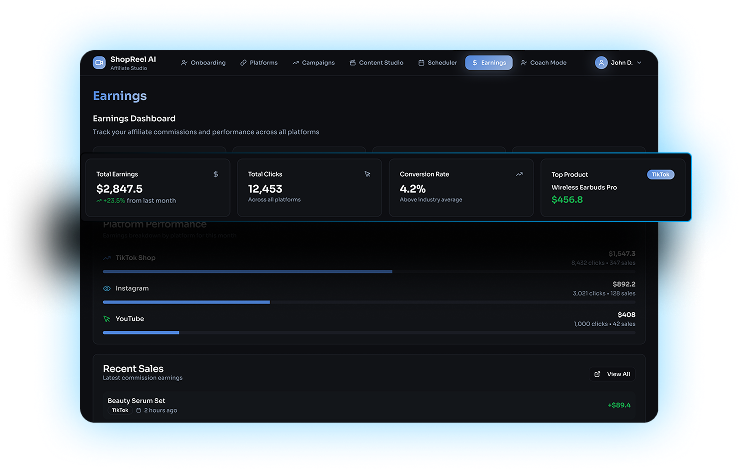Click the TikTok badge on Top Product card
This screenshot has width=742, height=473.
pyautogui.click(x=661, y=174)
